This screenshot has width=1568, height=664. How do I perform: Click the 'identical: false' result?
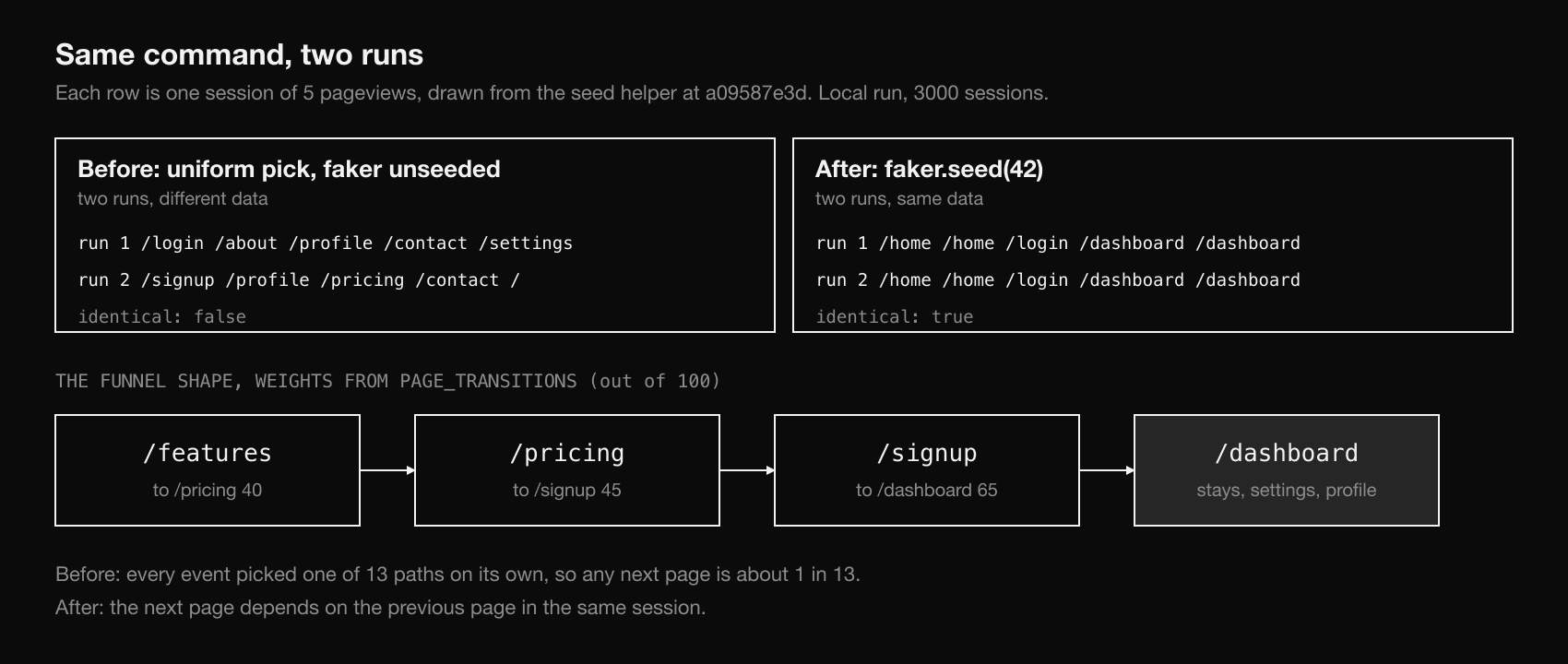click(162, 316)
